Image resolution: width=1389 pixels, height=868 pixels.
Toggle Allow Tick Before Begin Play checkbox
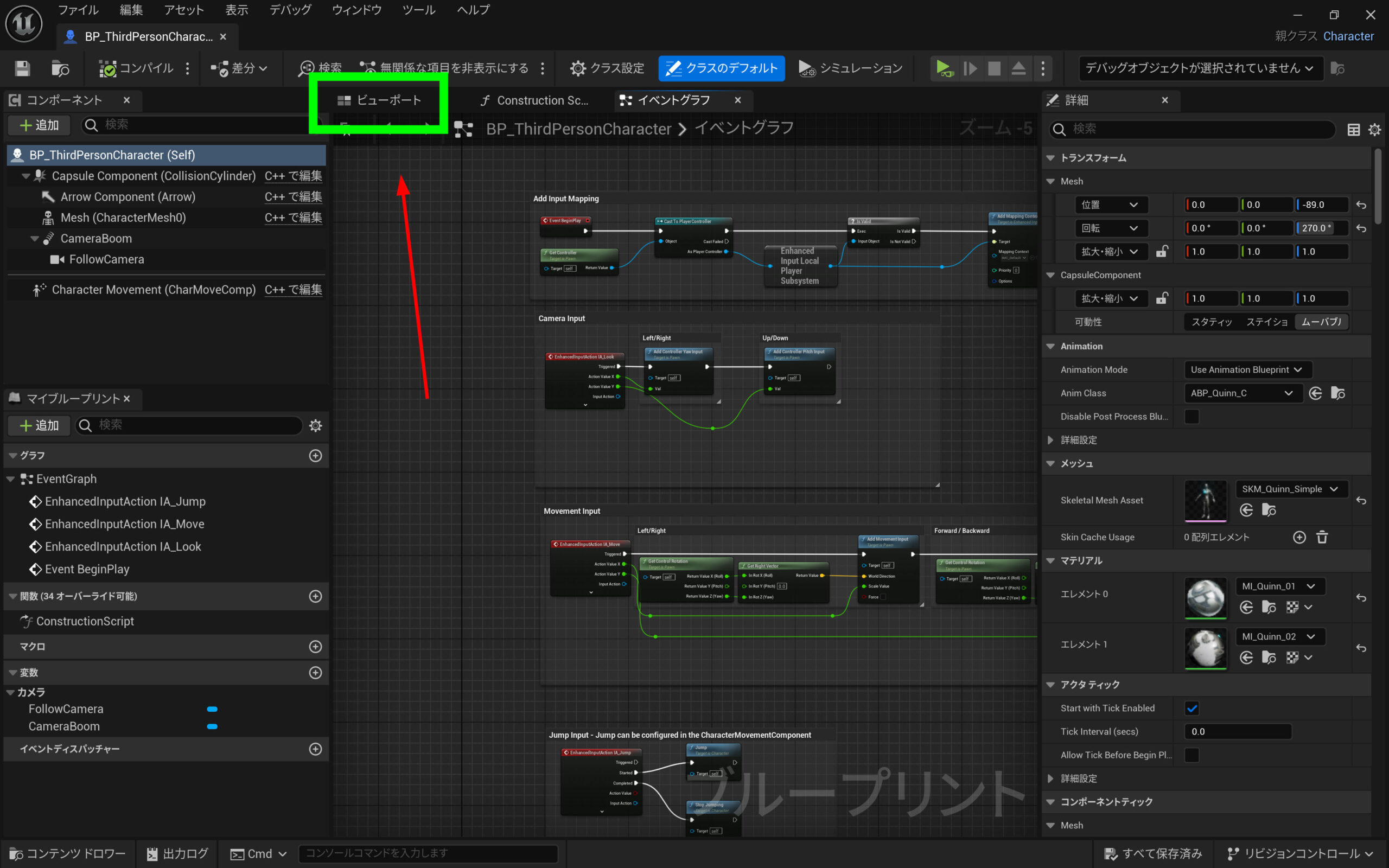[x=1192, y=755]
